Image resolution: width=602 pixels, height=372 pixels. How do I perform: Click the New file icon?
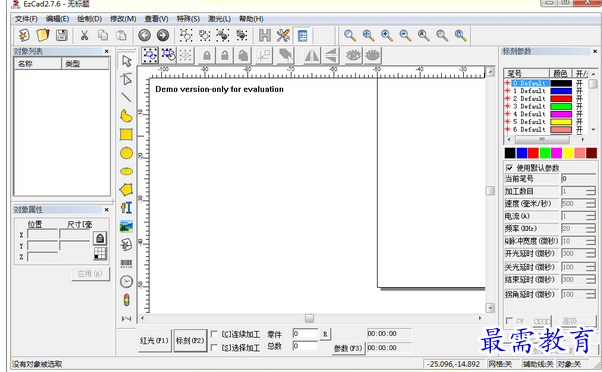tap(24, 35)
